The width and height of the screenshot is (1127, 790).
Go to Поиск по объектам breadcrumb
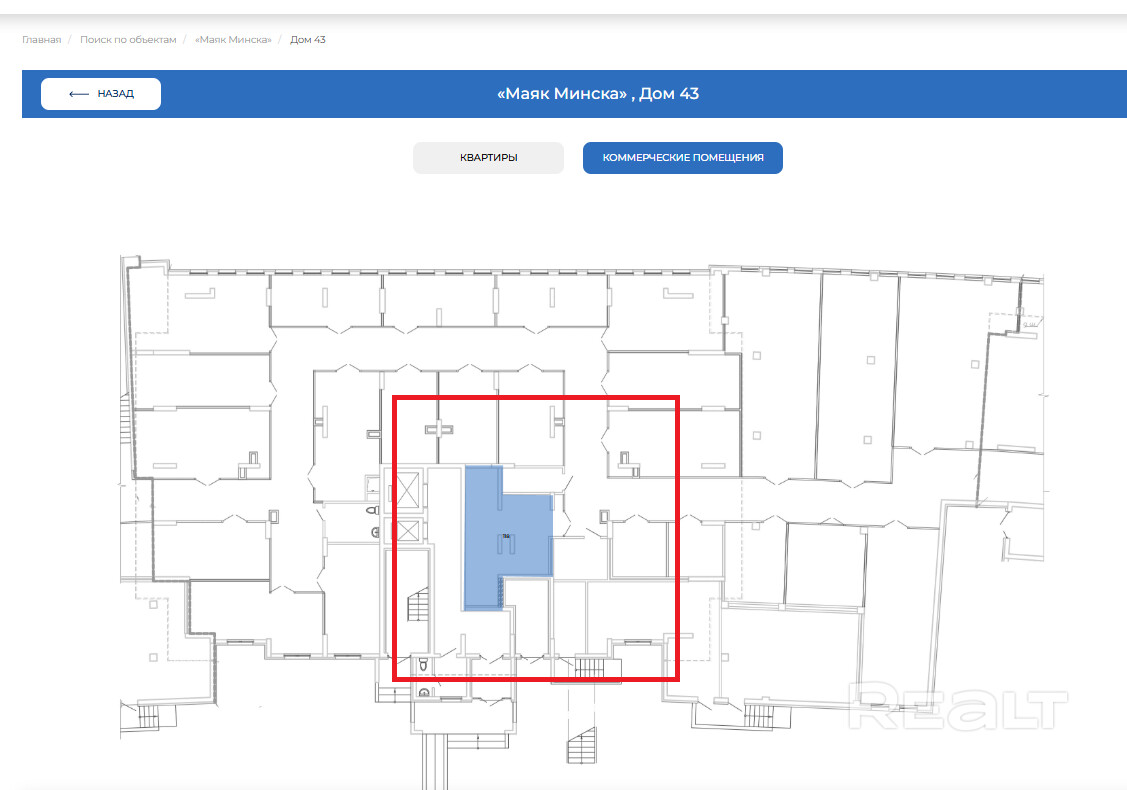pyautogui.click(x=128, y=40)
